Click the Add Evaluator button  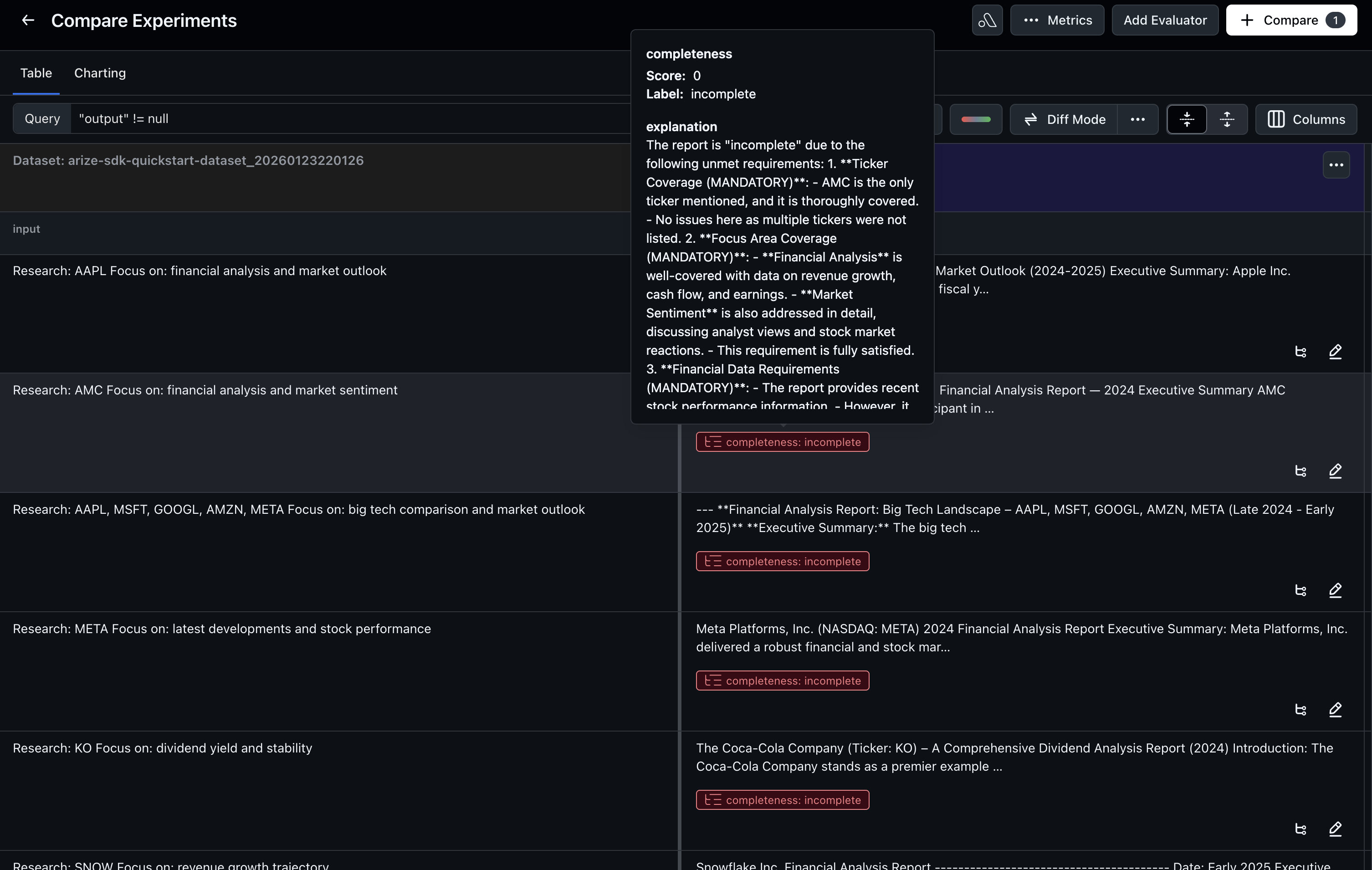(x=1165, y=20)
